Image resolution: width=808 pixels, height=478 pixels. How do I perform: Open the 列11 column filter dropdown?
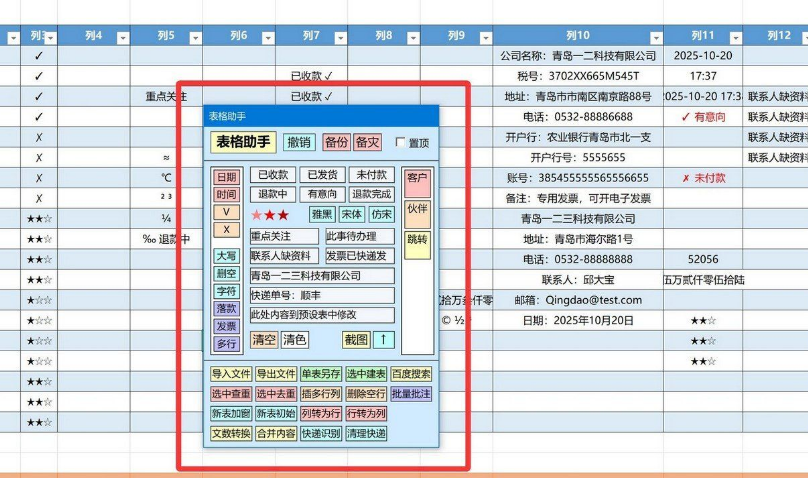pos(734,37)
